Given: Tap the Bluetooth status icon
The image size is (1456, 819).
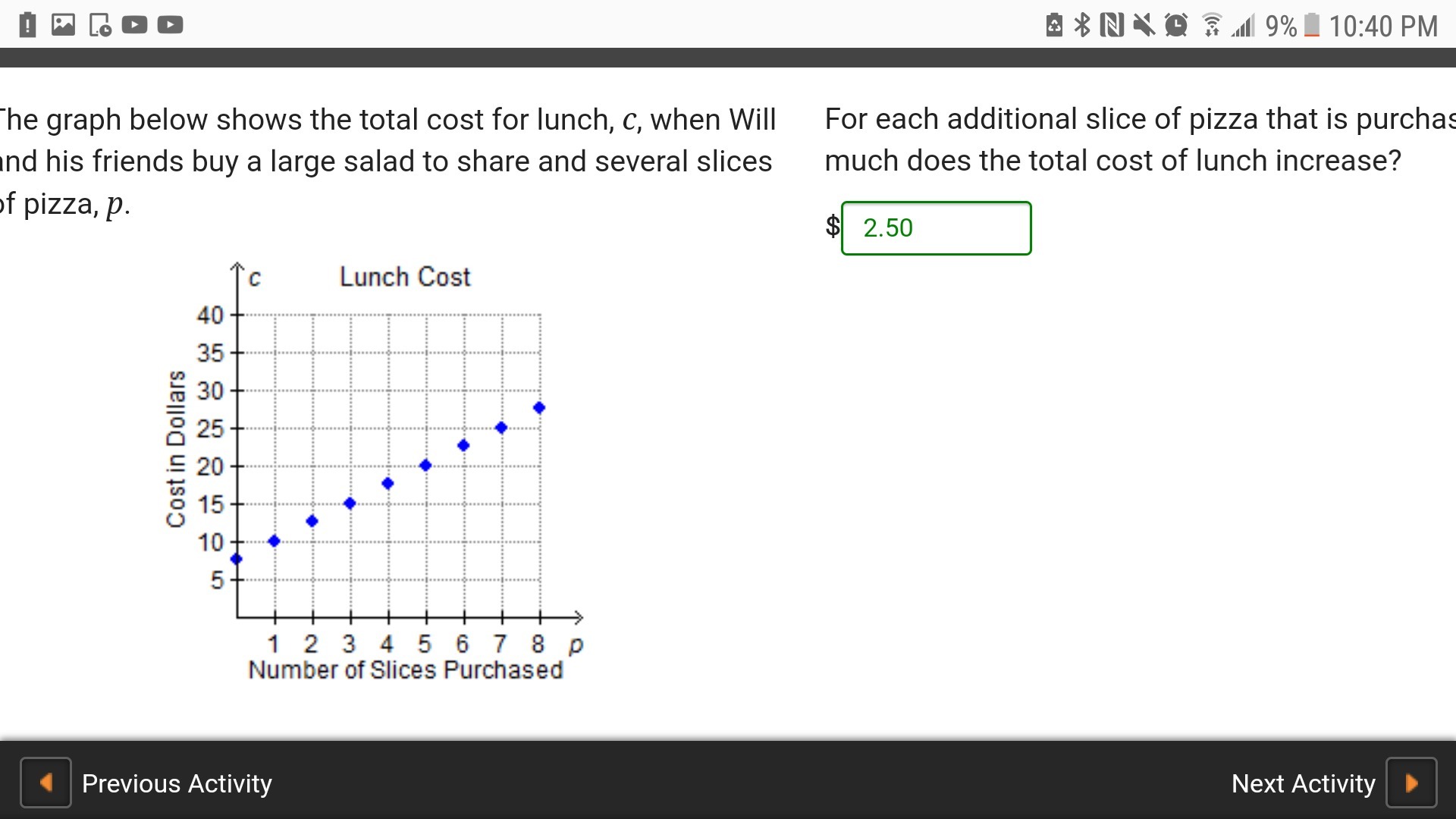Looking at the screenshot, I should 1082,25.
